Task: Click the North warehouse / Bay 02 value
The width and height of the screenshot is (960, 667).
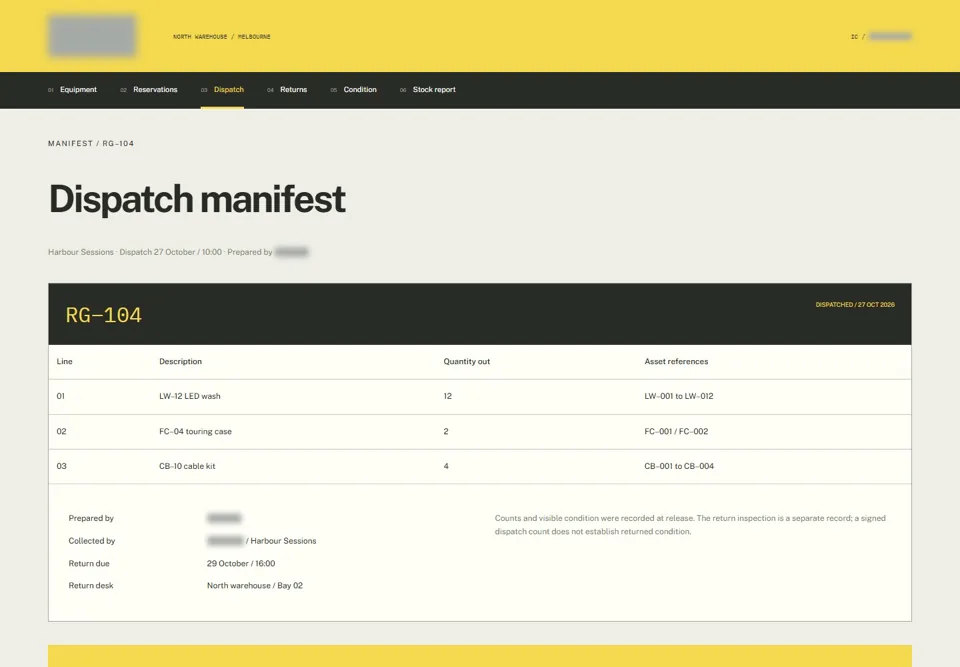Action: tap(255, 586)
